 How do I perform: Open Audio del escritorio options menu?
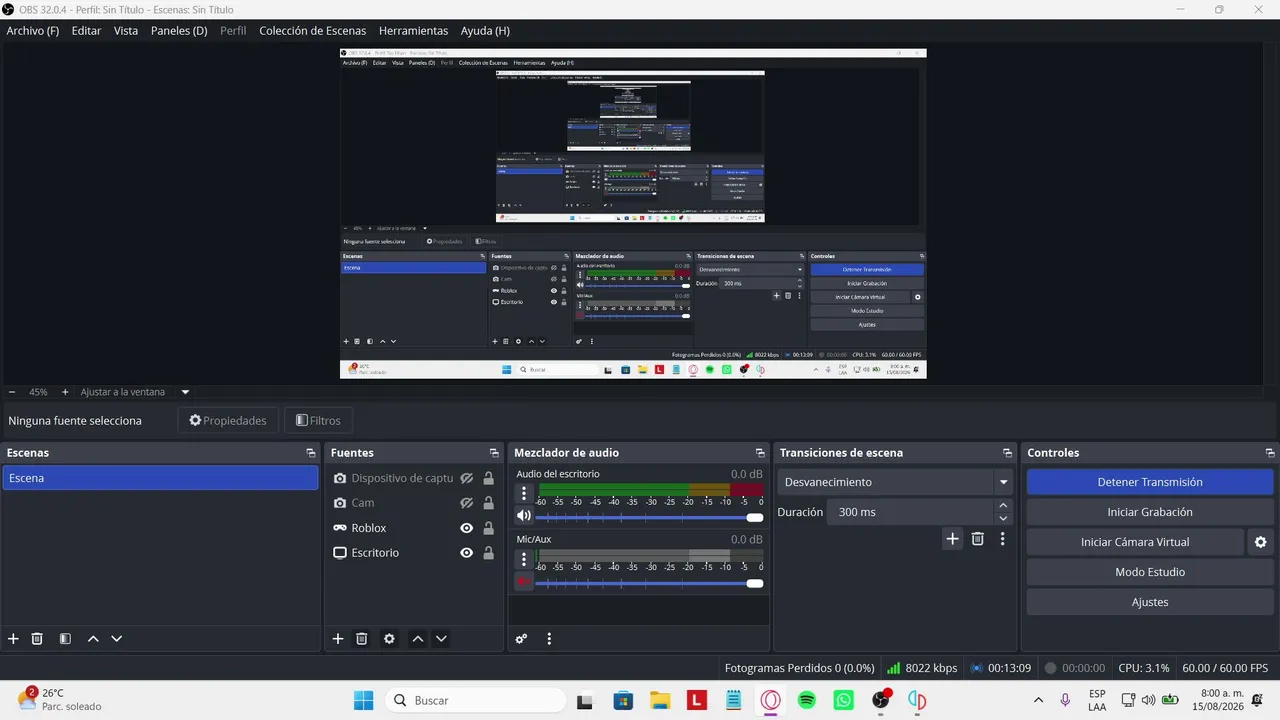[524, 493]
